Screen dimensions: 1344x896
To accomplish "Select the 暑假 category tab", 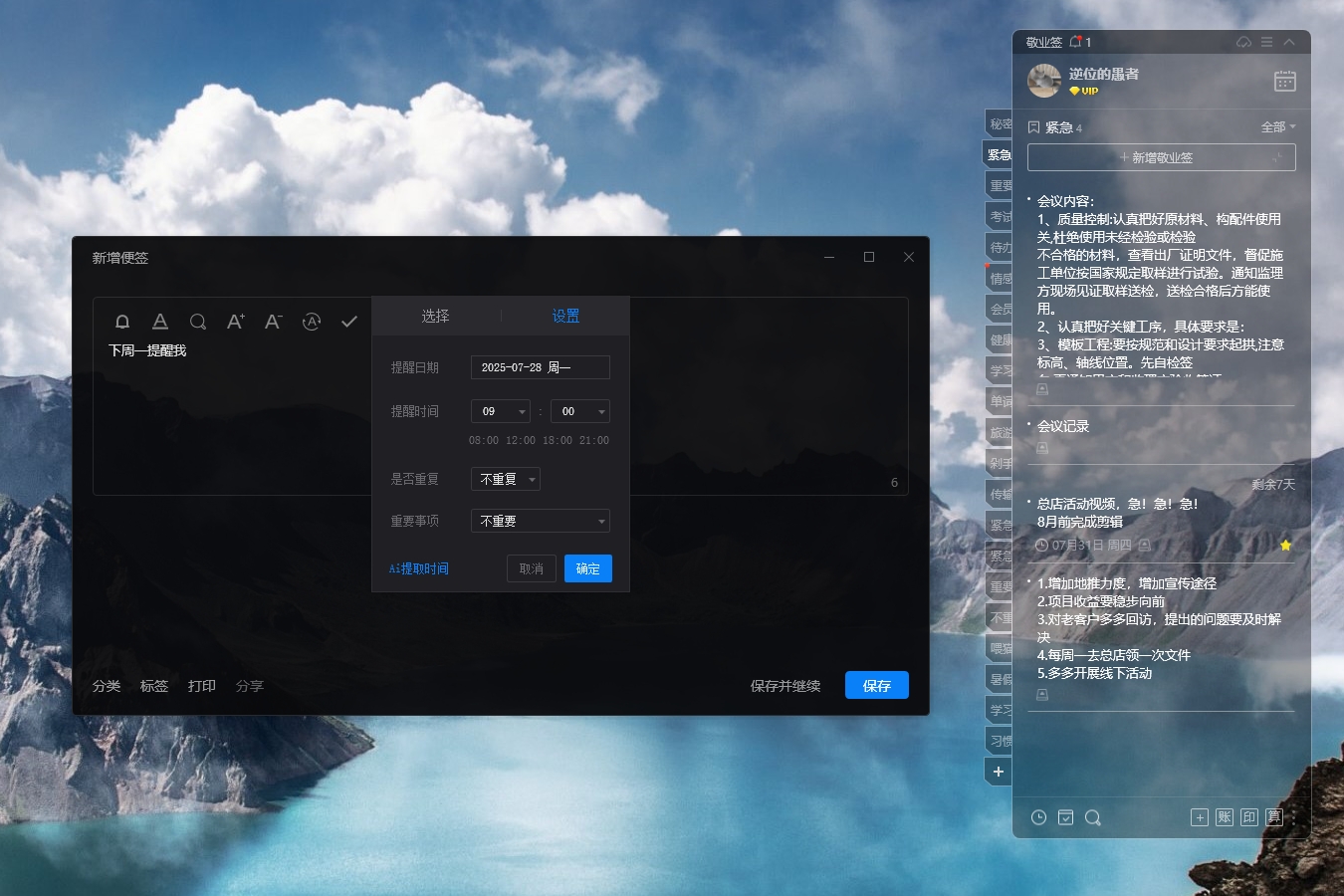I will 1000,679.
